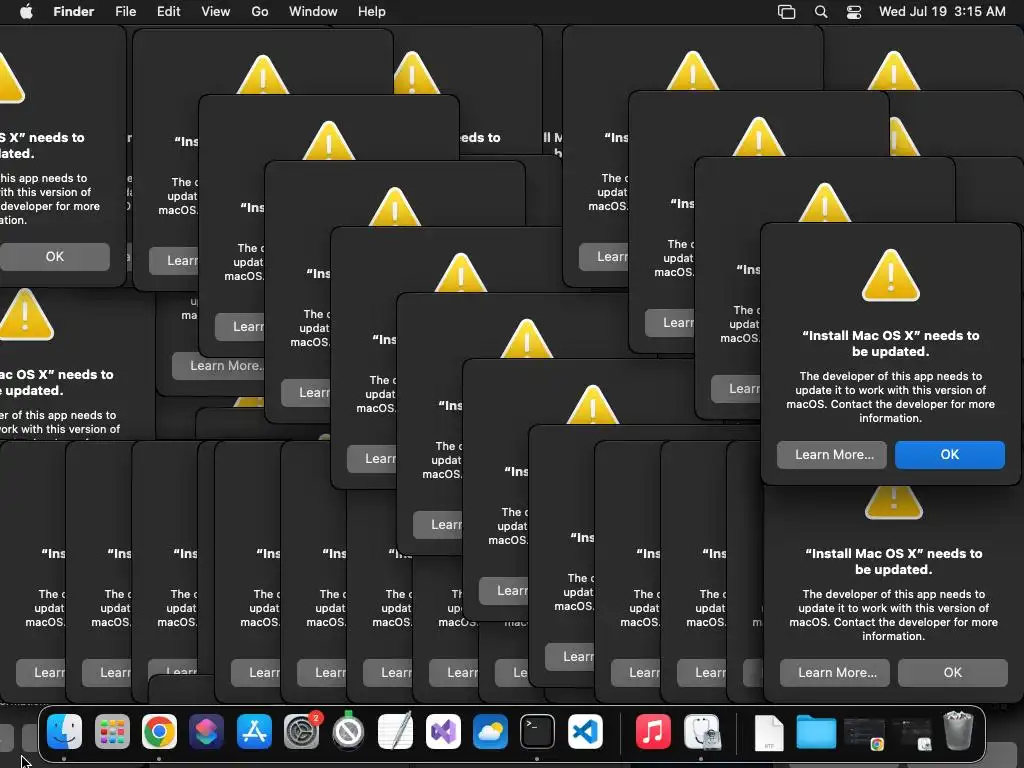Click the fully visible Learn More behind cascaded dialogs
Viewport: 1024px width, 768px height.
pos(217,366)
